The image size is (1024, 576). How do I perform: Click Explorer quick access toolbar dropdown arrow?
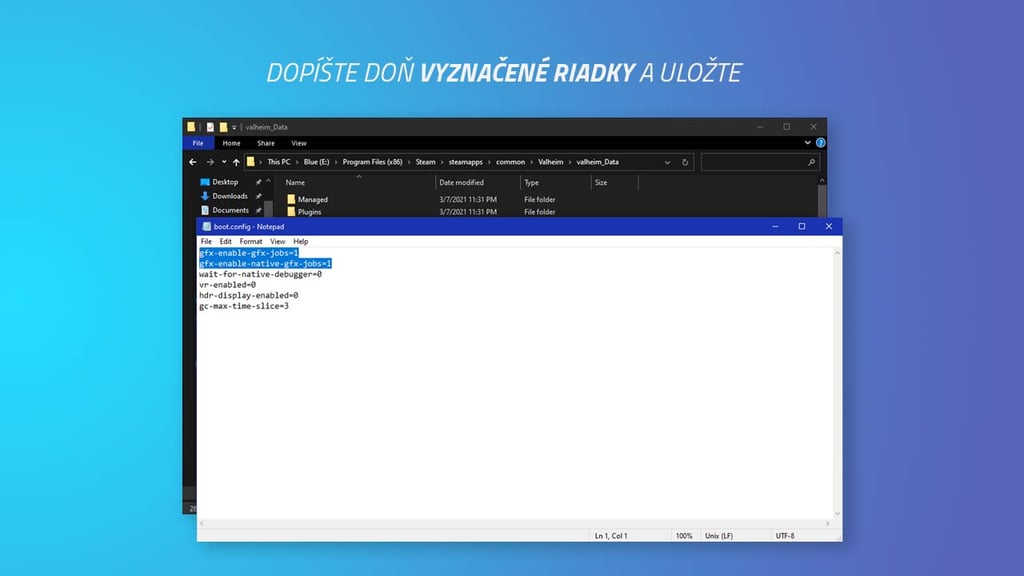[234, 127]
